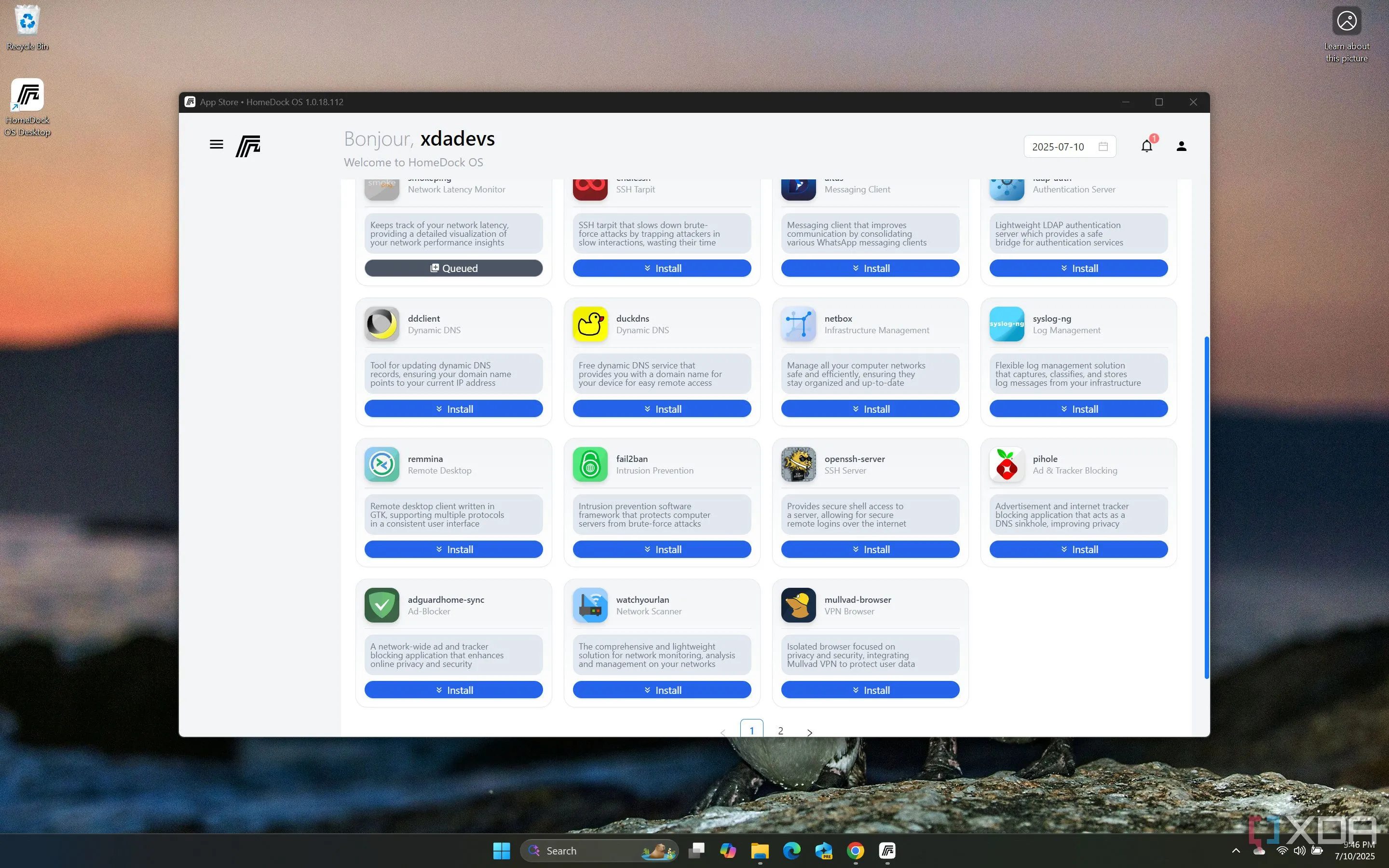
Task: Open the calendar date picker icon
Action: click(1103, 147)
